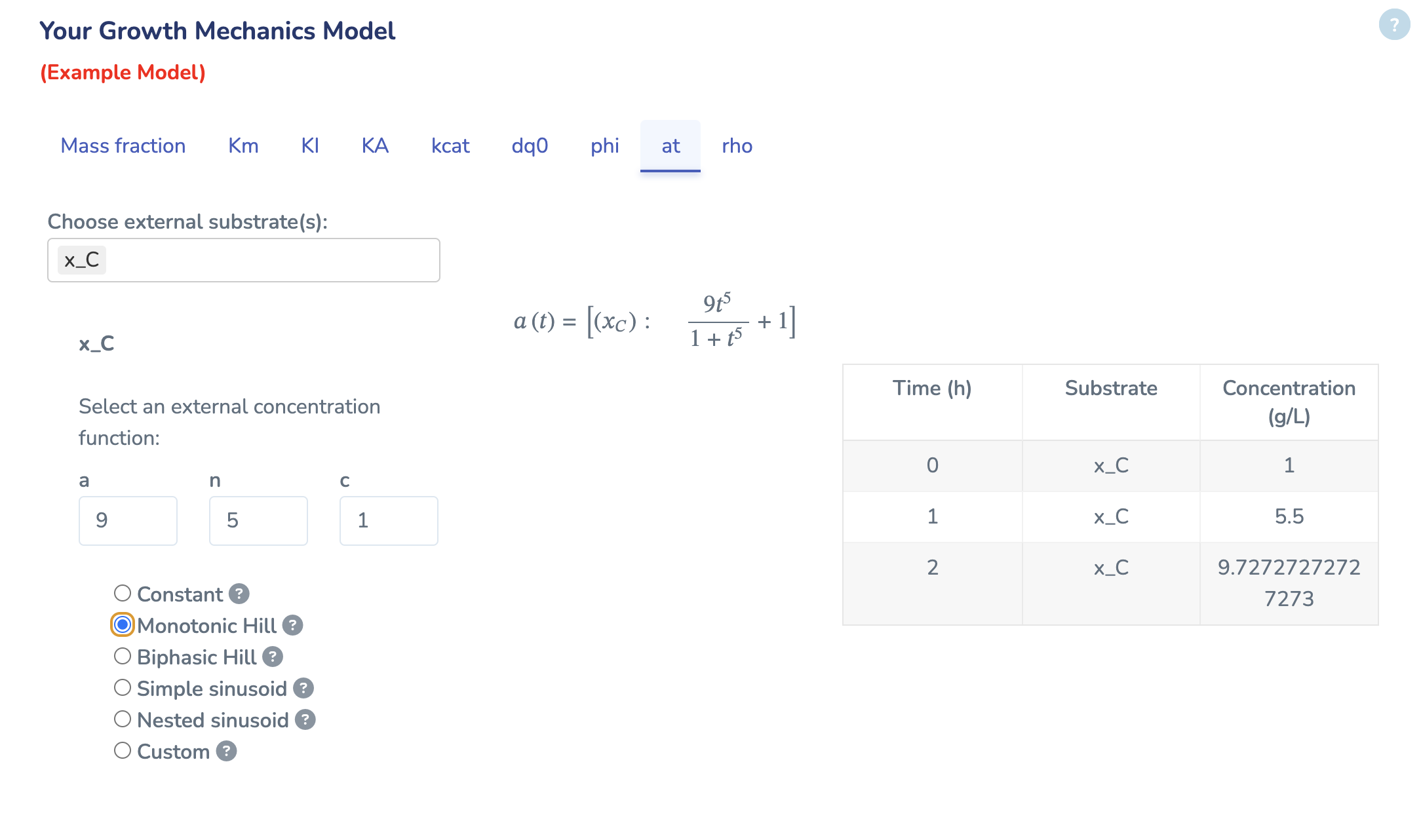
Task: Switch to the phi tab
Action: click(x=604, y=146)
